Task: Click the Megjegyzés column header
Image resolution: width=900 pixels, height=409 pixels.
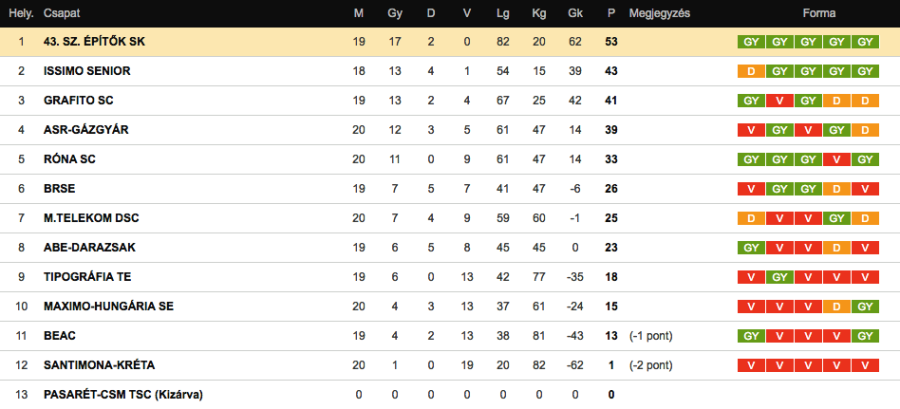Action: [x=659, y=14]
